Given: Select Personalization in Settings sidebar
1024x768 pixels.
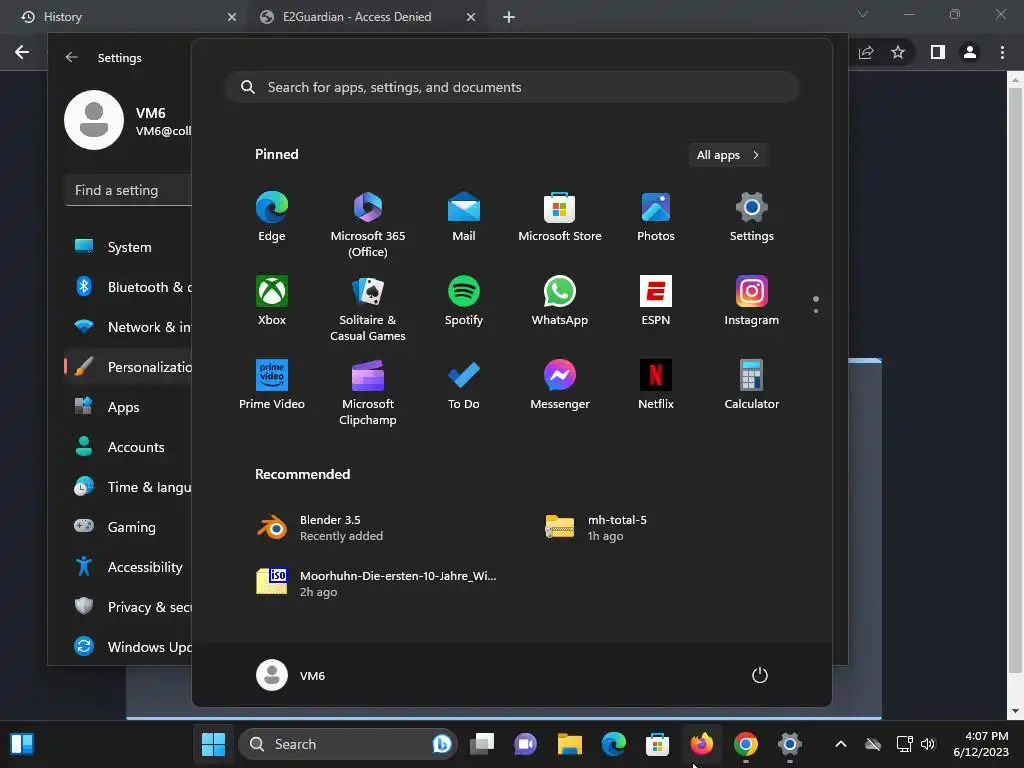Looking at the screenshot, I should 129,367.
